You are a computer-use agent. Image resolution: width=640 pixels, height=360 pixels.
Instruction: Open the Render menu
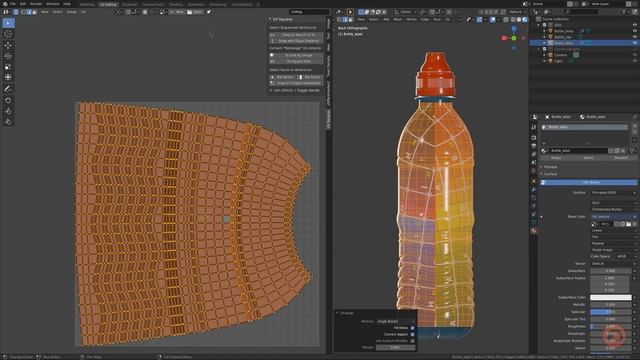[x=36, y=4]
